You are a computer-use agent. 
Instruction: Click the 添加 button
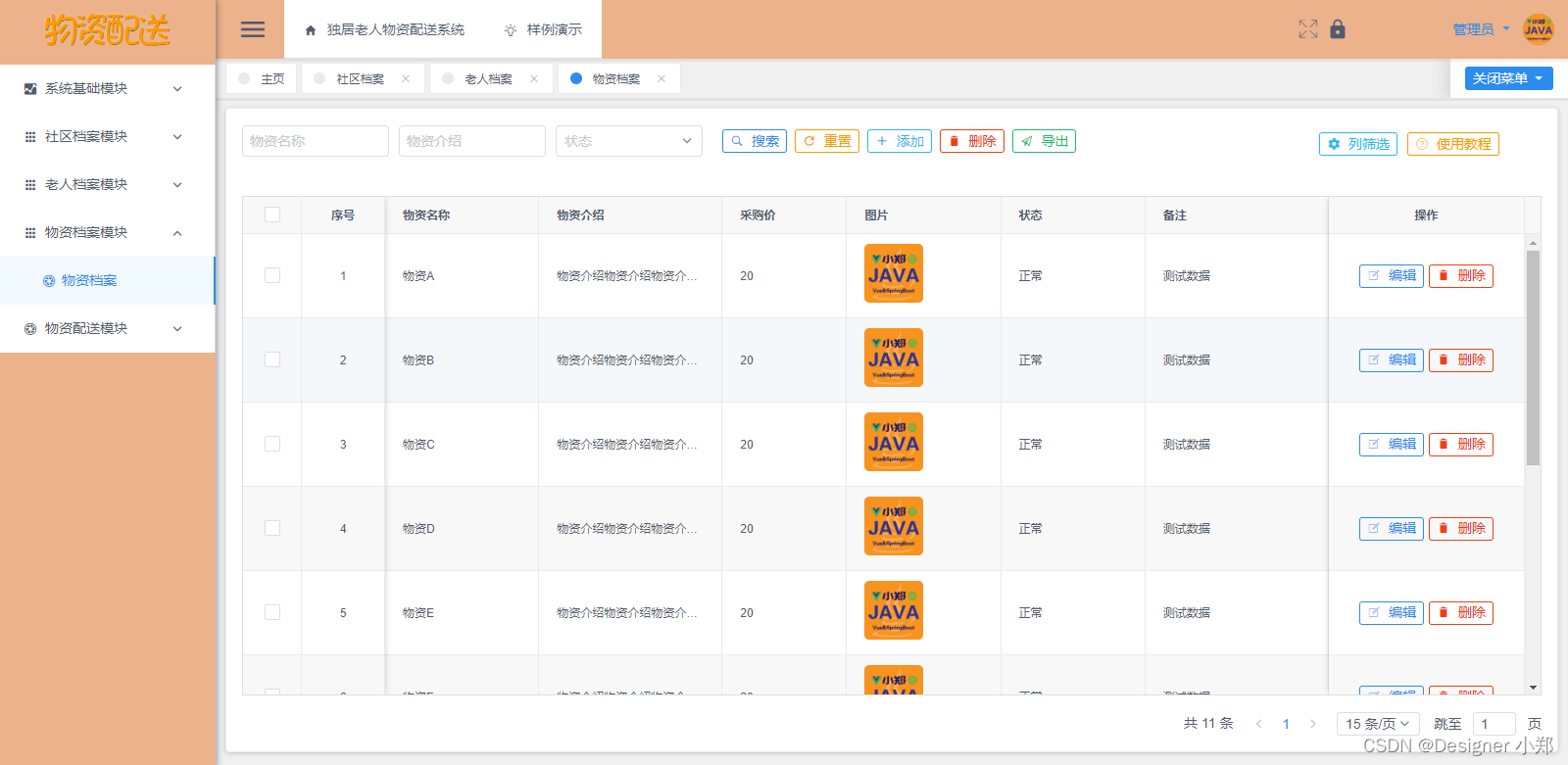point(900,141)
